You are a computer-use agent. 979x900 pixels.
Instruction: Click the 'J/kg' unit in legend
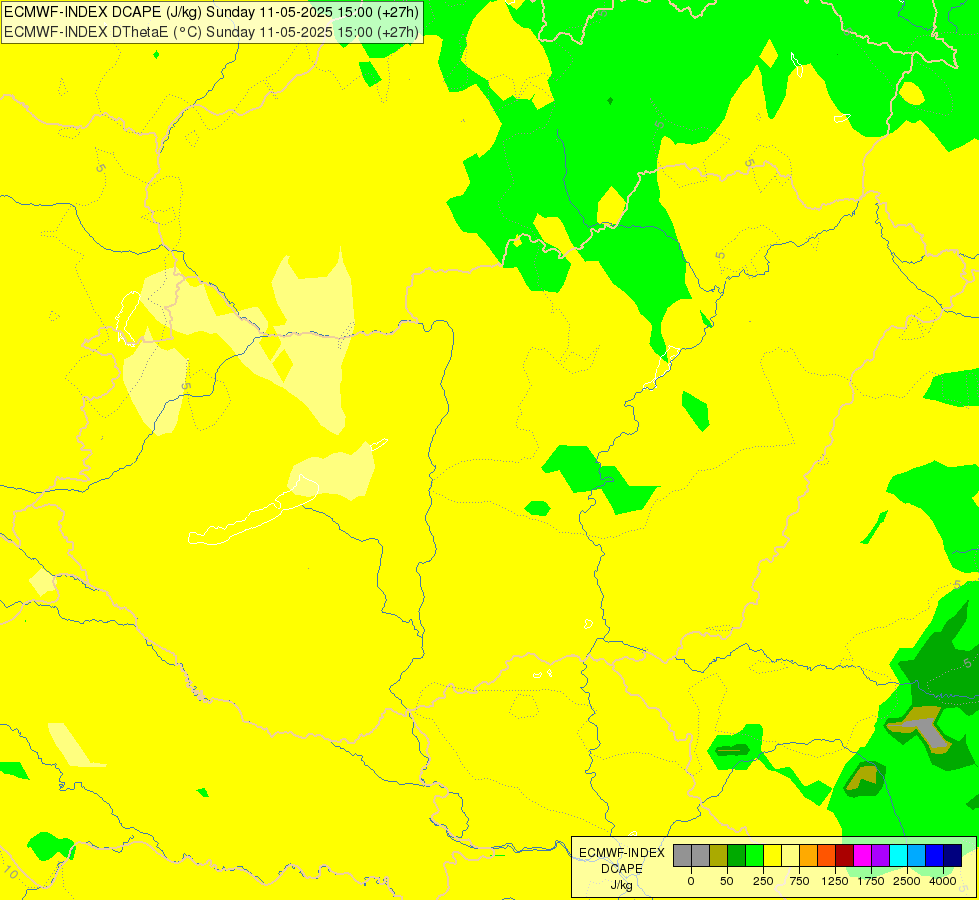[x=621, y=886]
